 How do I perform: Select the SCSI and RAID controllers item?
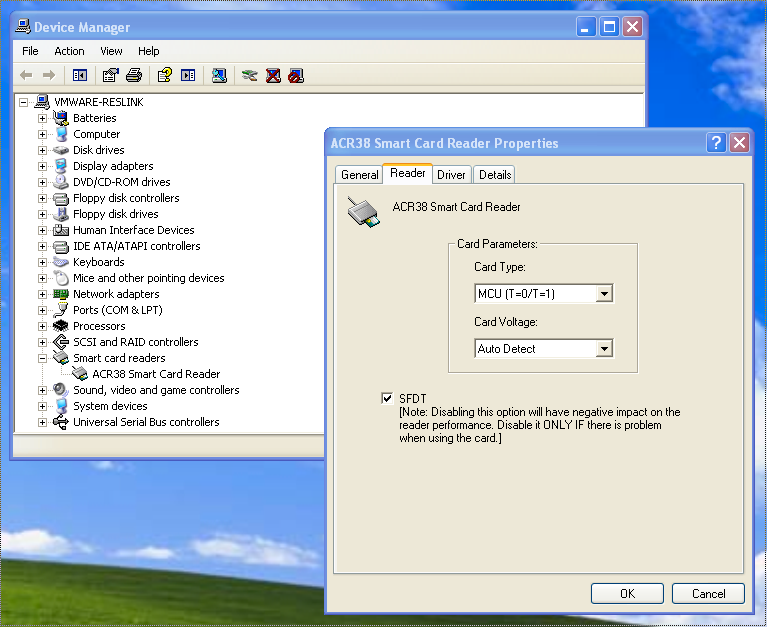click(x=135, y=342)
